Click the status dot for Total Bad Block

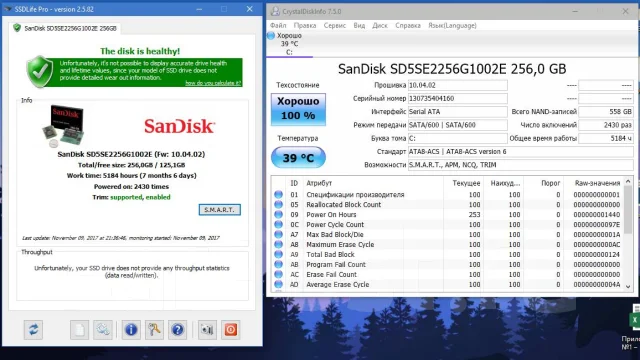(x=278, y=254)
